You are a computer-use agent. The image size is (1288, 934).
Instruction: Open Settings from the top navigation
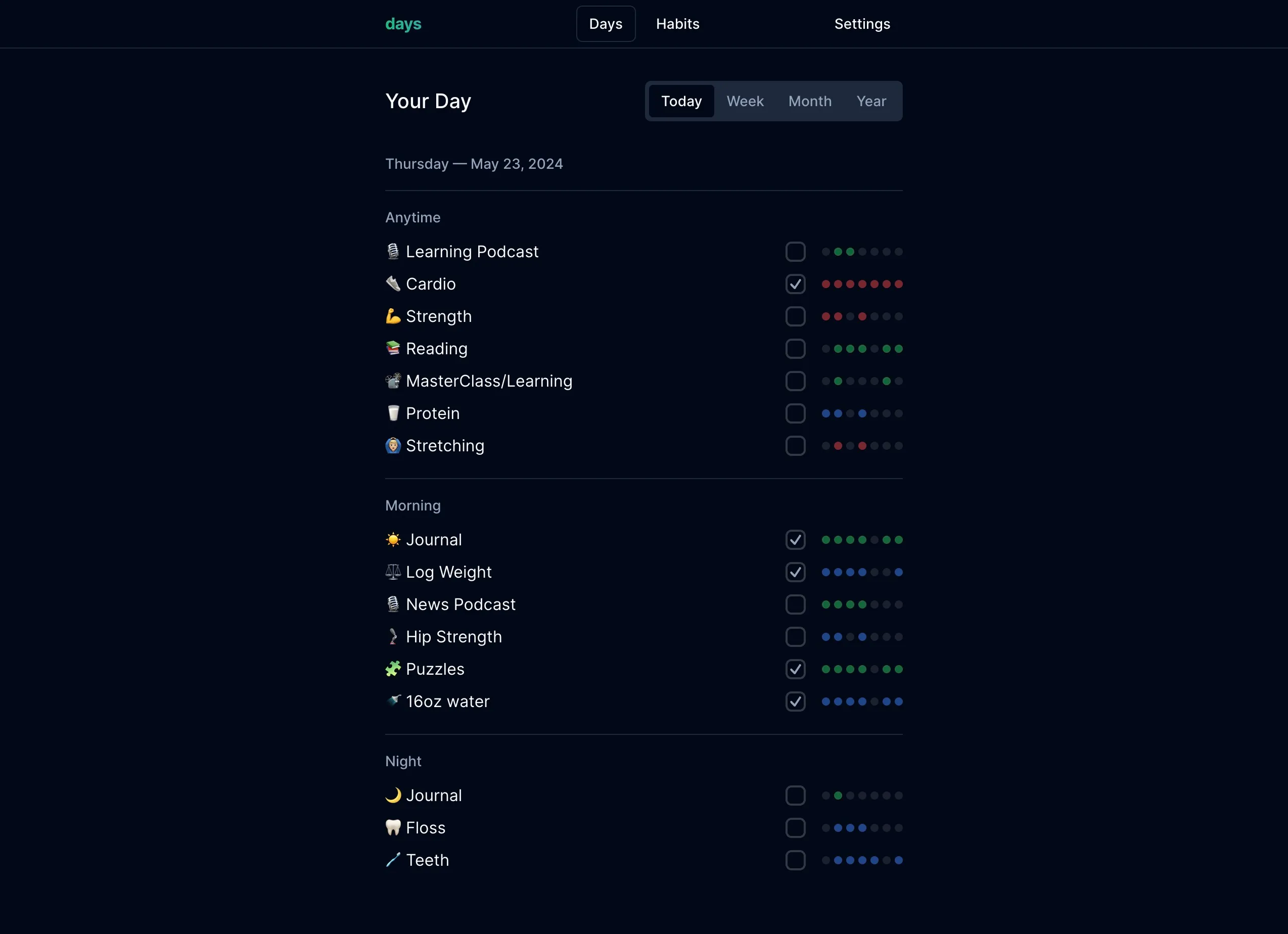point(861,24)
